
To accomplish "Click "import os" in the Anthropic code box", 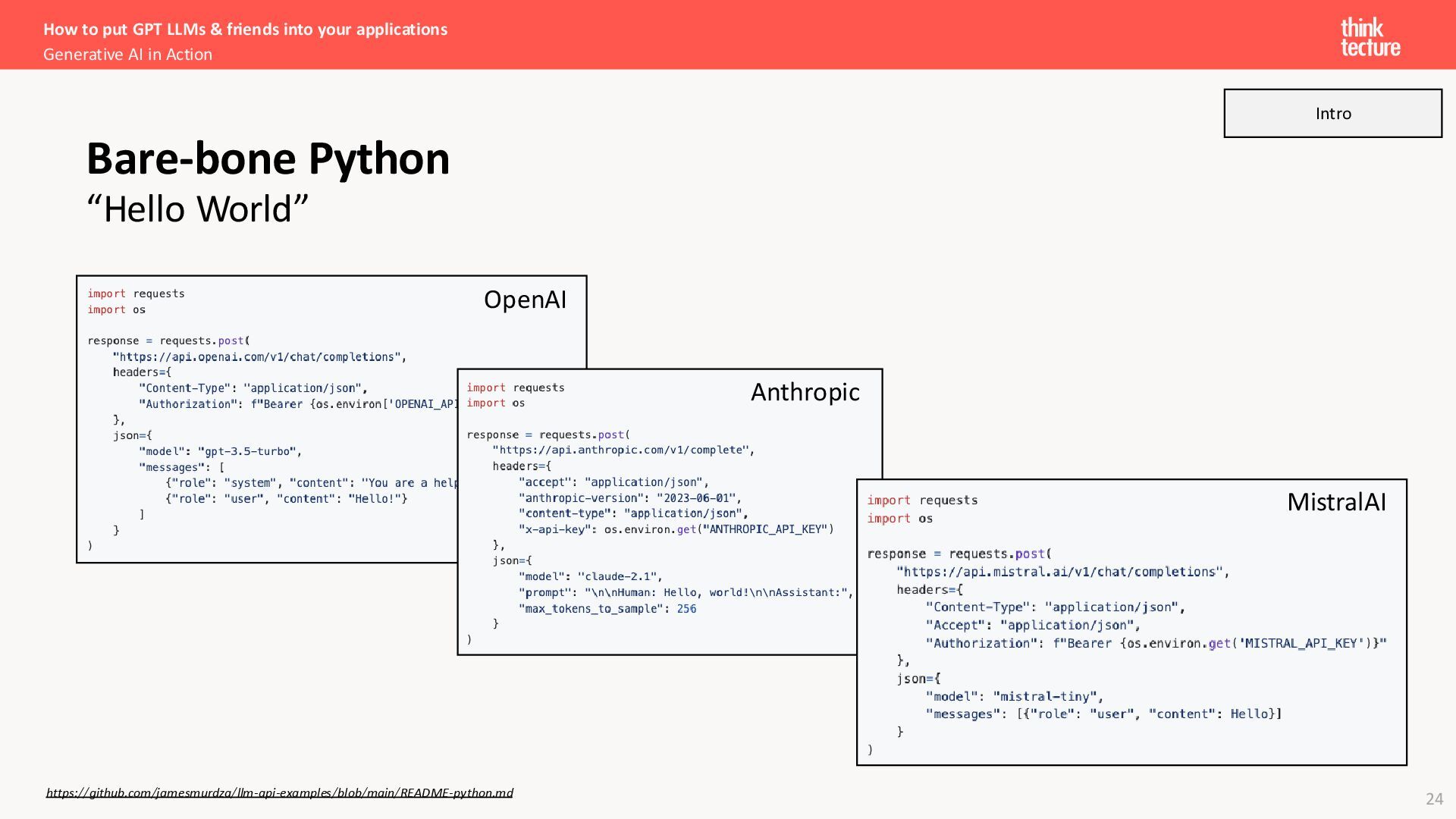I will tap(495, 403).
